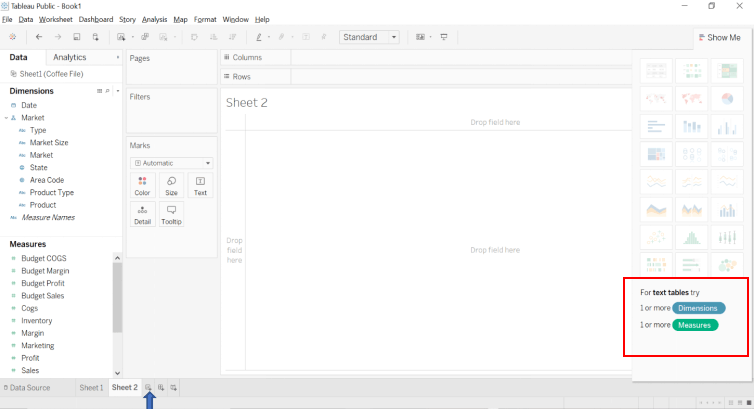
Task: Collapse the Market hierarchy in Dimensions
Action: pos(6,118)
